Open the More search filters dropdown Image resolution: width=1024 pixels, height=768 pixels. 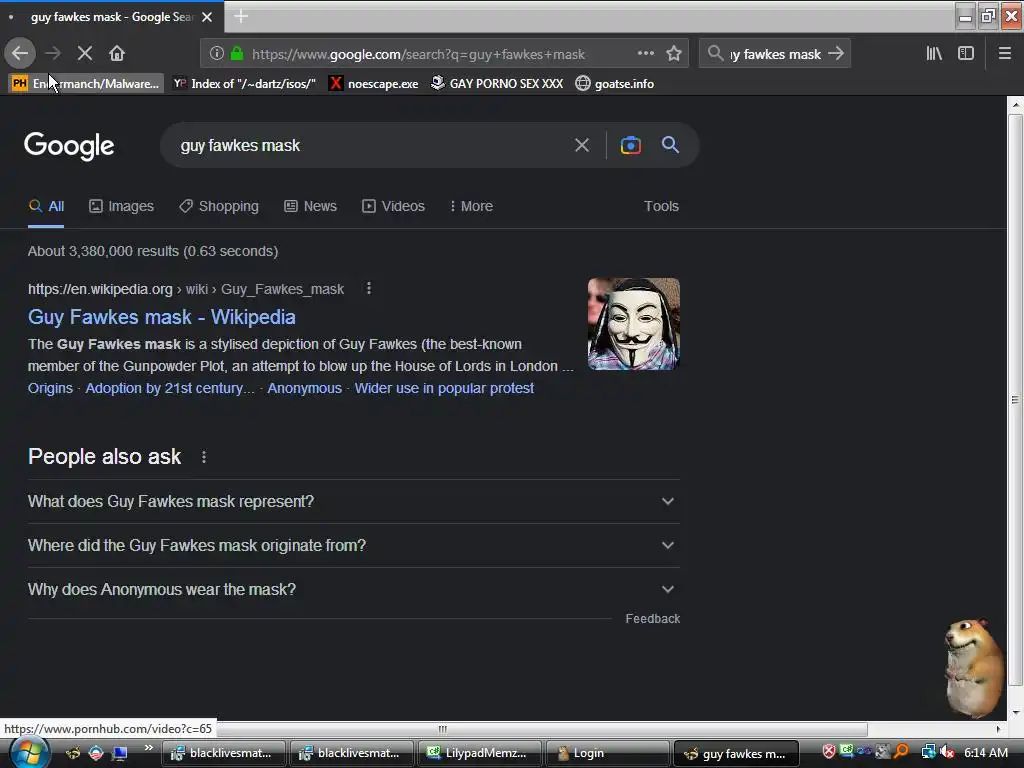click(x=471, y=206)
